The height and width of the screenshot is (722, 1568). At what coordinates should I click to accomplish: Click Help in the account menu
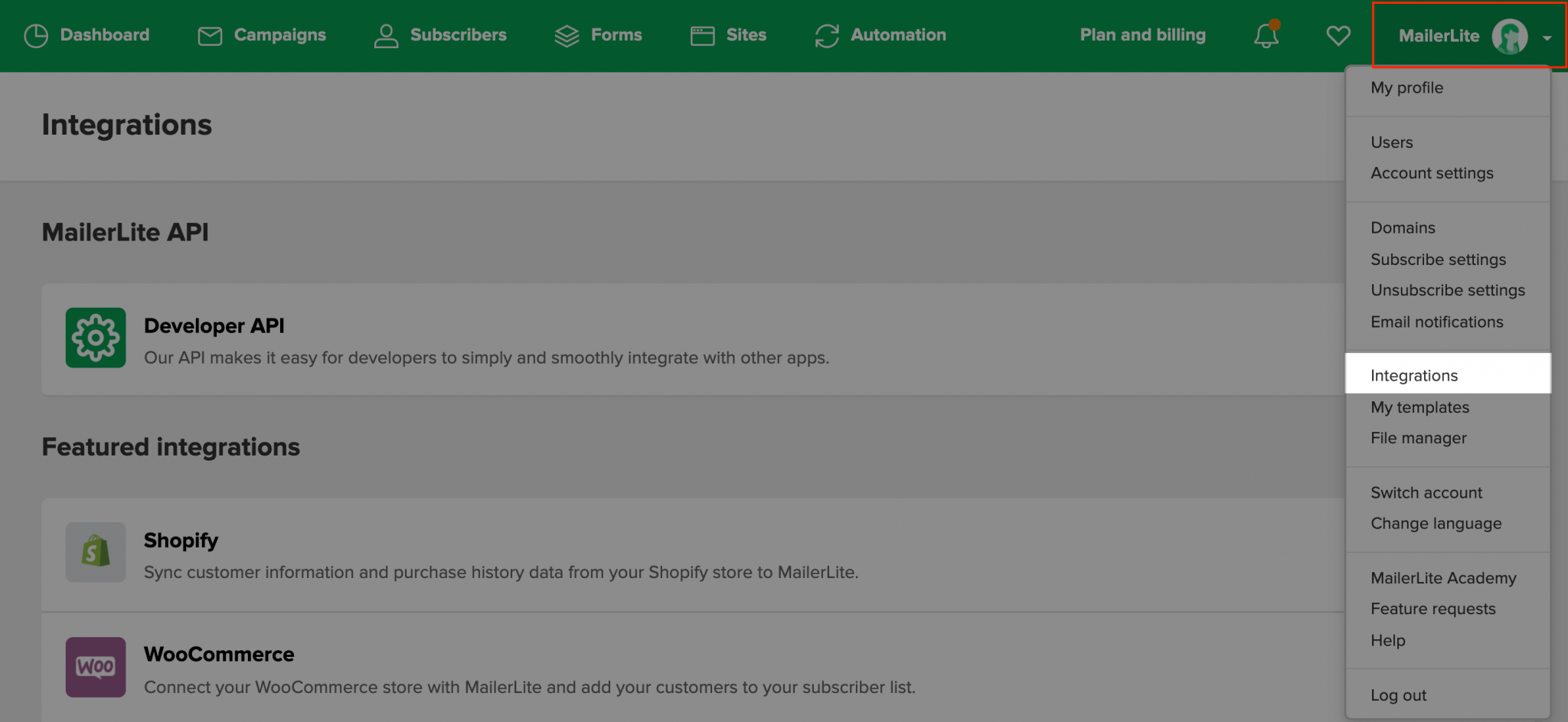coord(1388,641)
